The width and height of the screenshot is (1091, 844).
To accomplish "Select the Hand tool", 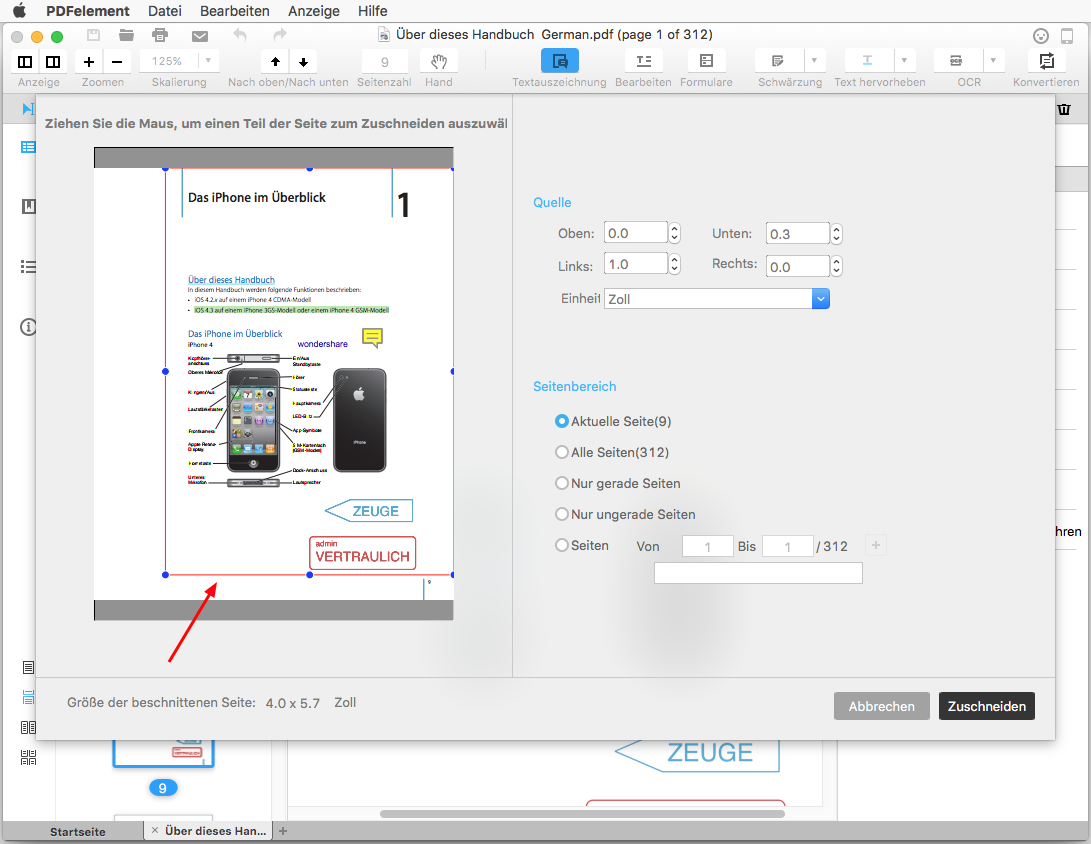I will [x=438, y=61].
